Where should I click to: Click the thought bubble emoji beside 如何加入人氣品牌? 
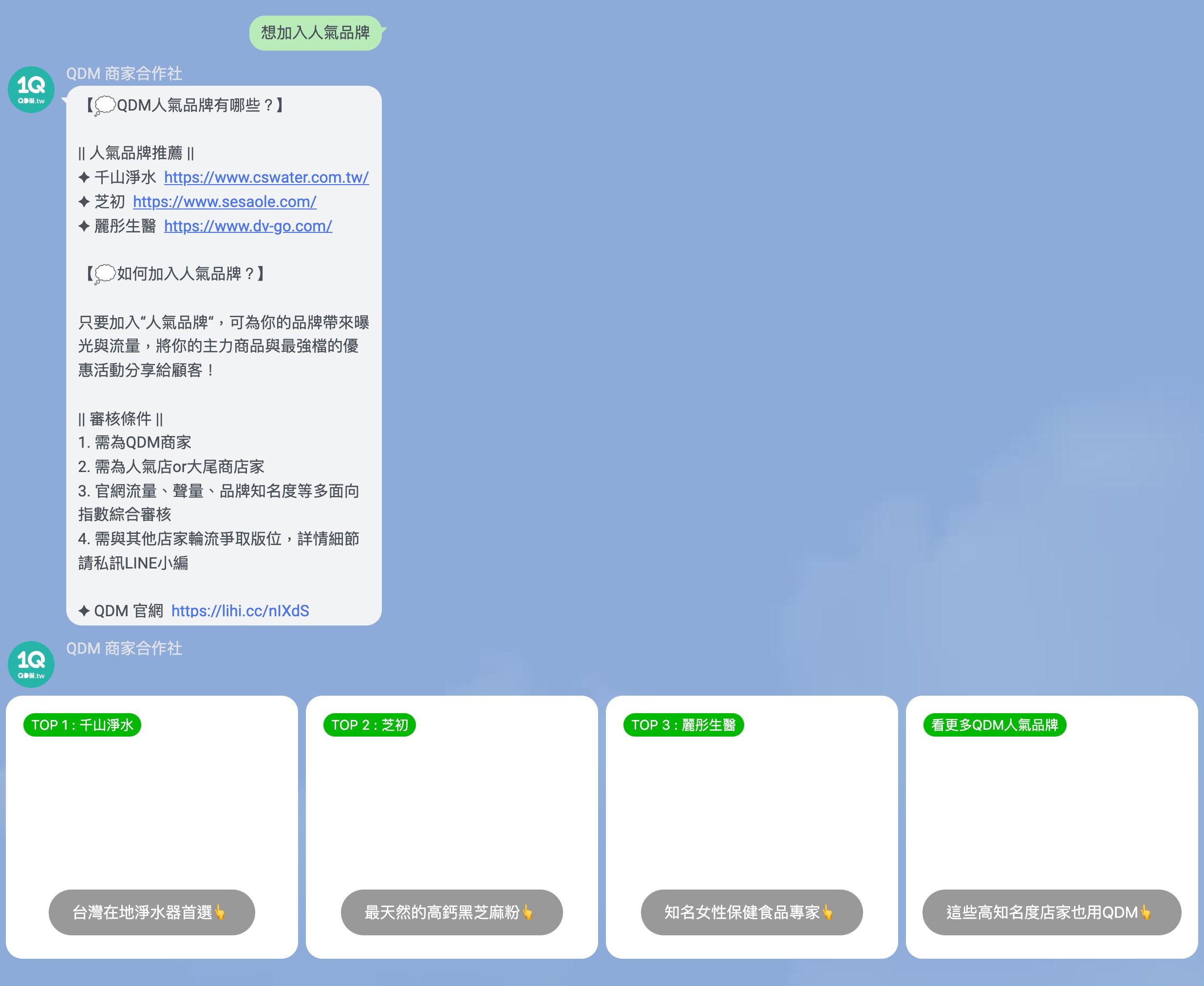pyautogui.click(x=105, y=274)
